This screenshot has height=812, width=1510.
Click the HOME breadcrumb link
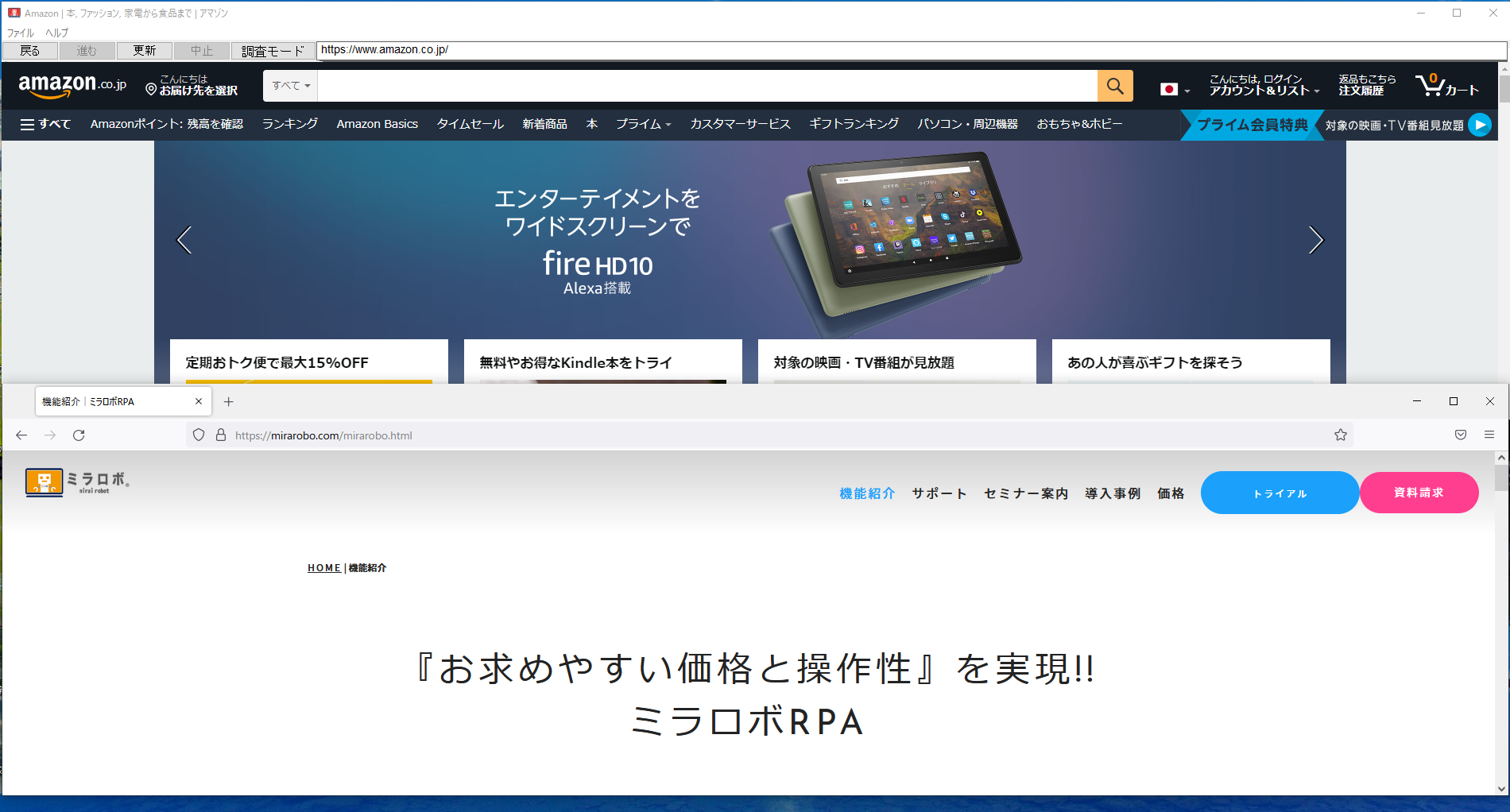pyautogui.click(x=324, y=568)
